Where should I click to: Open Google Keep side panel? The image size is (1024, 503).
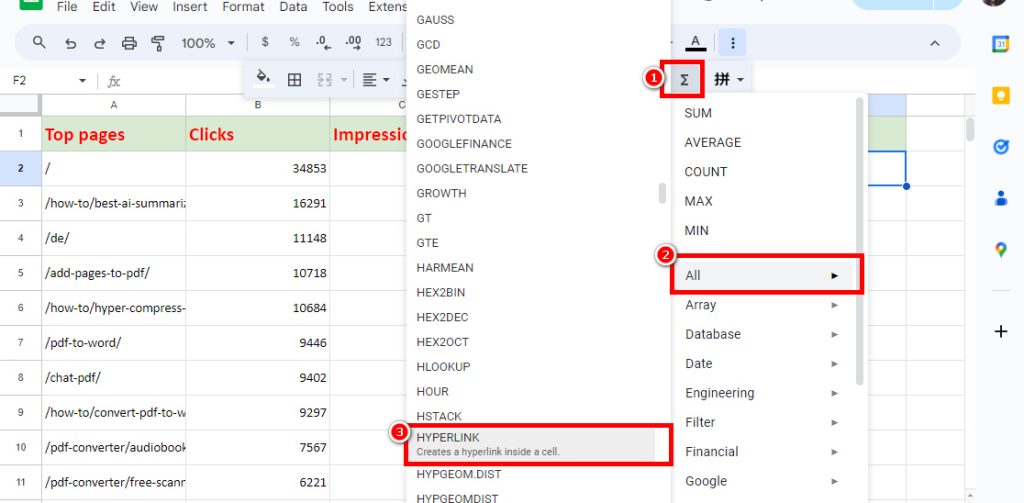(x=1000, y=95)
